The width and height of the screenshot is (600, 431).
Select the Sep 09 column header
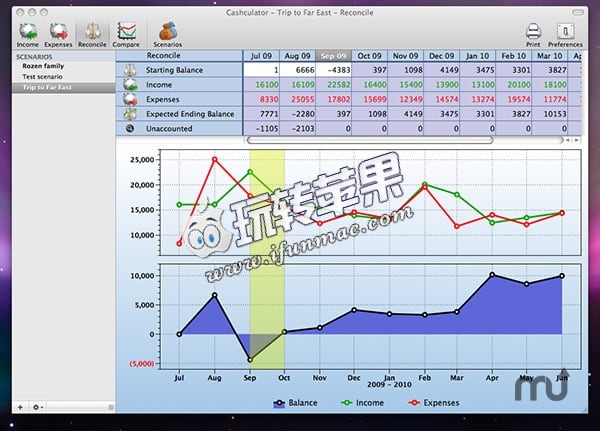pos(333,56)
